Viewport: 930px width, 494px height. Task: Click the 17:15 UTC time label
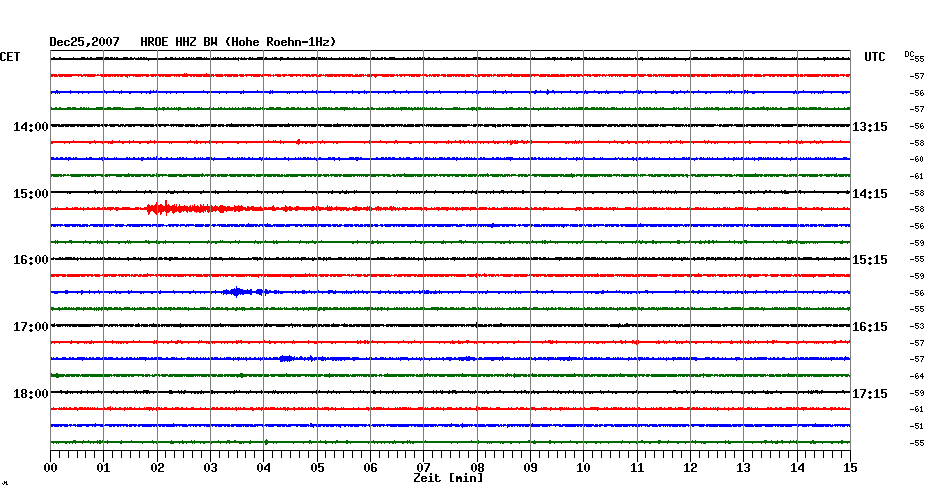(870, 394)
